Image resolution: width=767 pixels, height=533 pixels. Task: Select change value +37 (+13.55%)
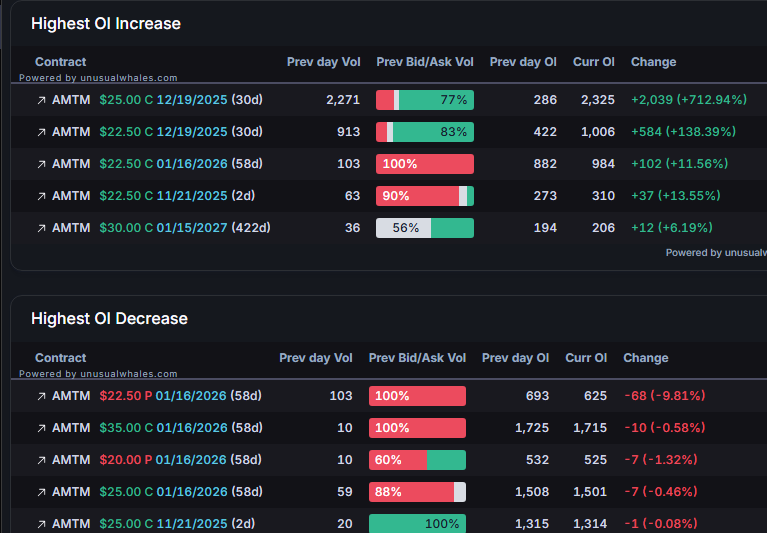pos(676,196)
